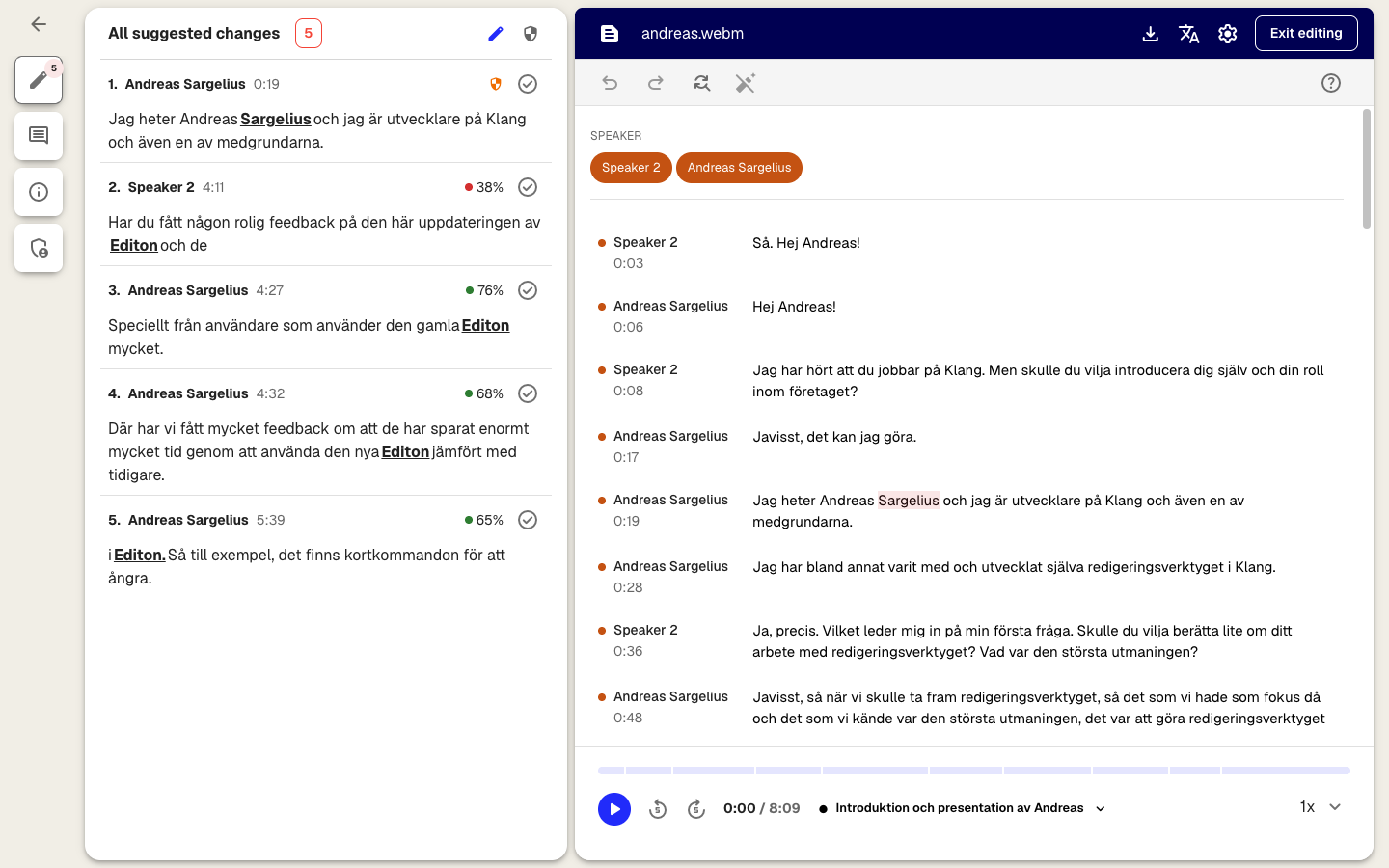Click the suggested word Sargelius in suggestion 1

coord(276,120)
